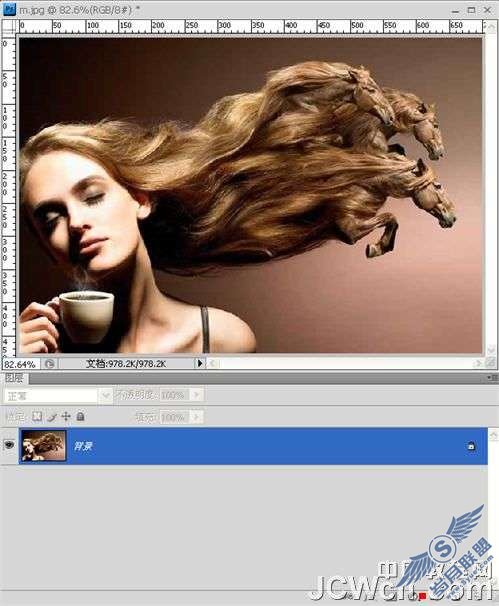Click the lock position move icon

(x=66, y=417)
